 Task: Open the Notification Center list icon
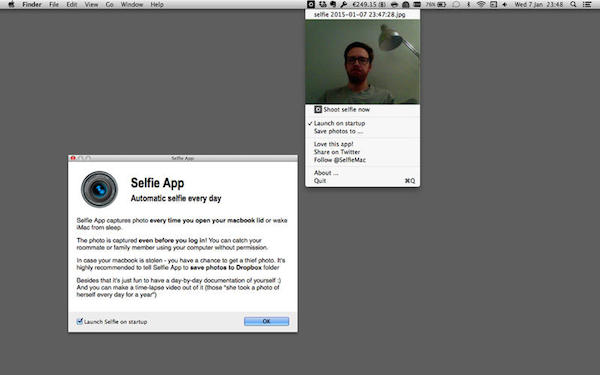(x=587, y=5)
